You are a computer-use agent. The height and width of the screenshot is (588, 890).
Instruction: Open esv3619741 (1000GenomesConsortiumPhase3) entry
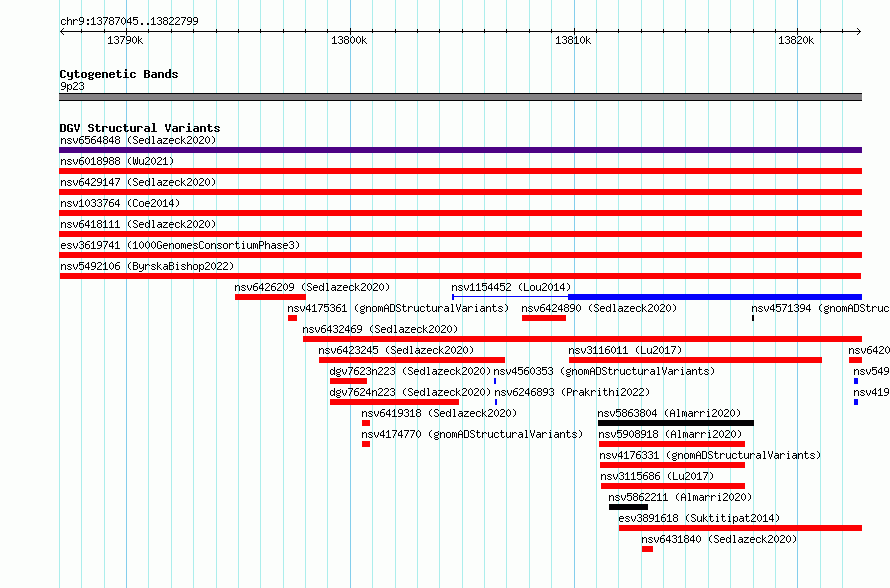[x=180, y=245]
